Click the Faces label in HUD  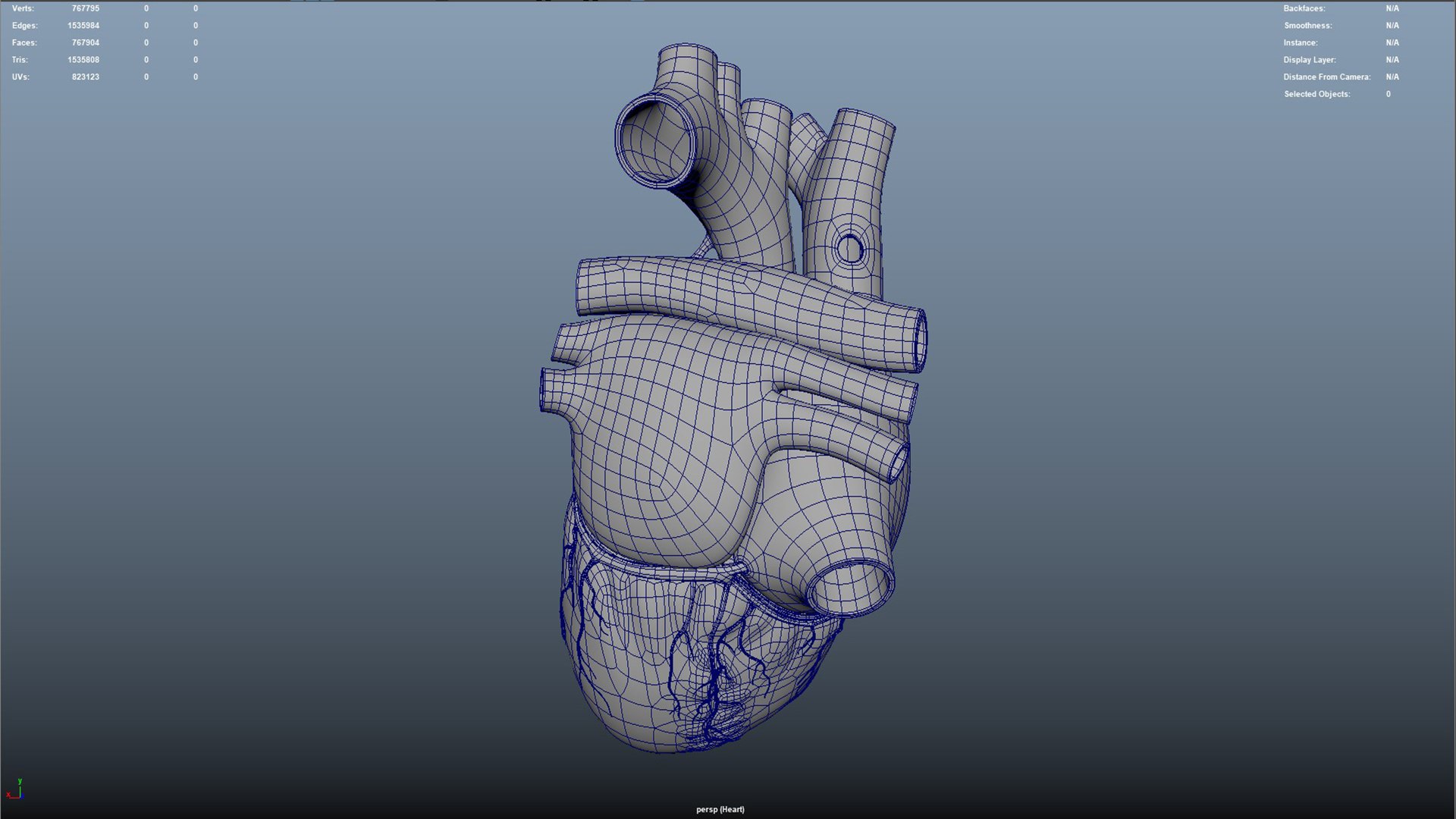click(24, 43)
